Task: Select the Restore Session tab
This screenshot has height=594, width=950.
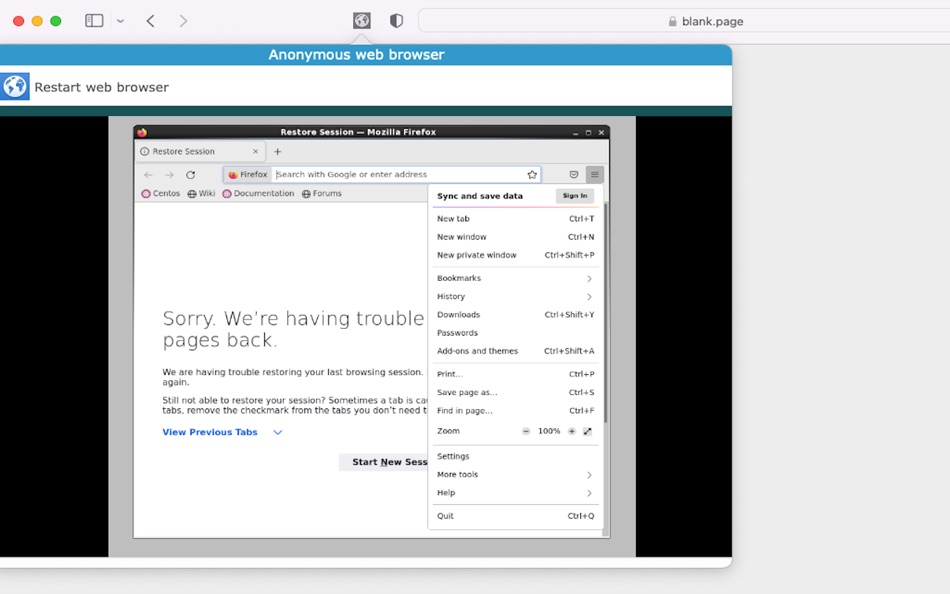Action: pos(200,152)
